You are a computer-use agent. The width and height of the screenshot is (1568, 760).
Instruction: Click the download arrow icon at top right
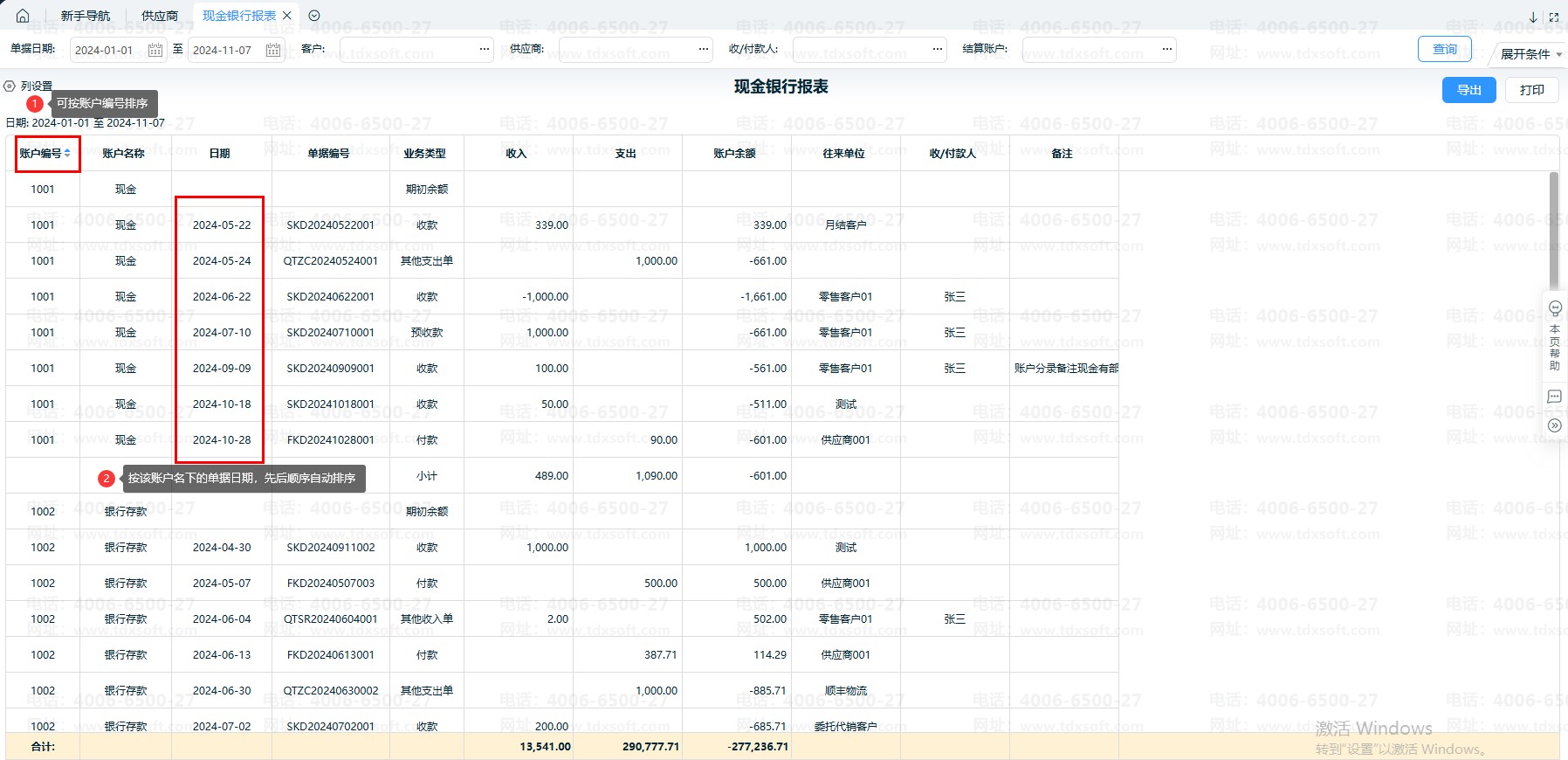[x=1533, y=17]
